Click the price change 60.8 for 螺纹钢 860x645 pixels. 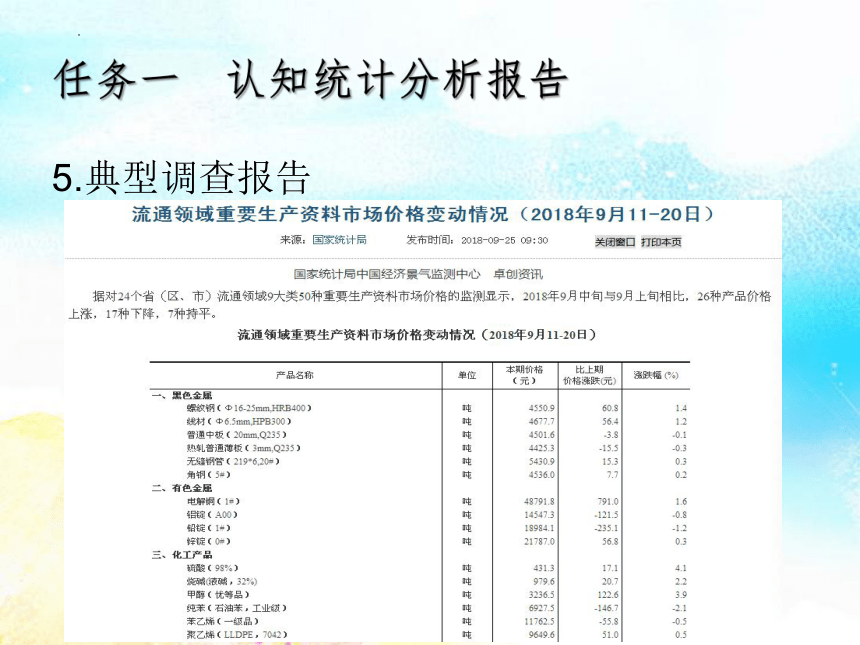coord(610,408)
